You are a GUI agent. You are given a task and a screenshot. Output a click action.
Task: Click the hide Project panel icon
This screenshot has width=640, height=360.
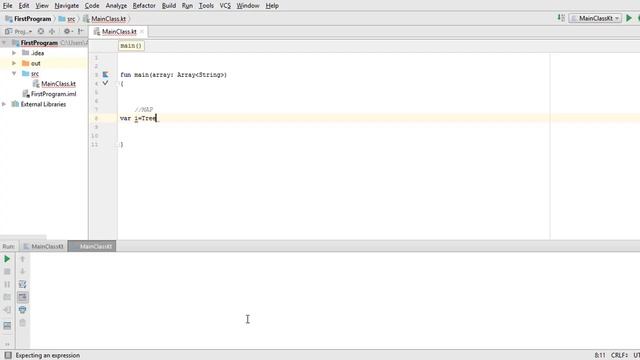pos(81,31)
